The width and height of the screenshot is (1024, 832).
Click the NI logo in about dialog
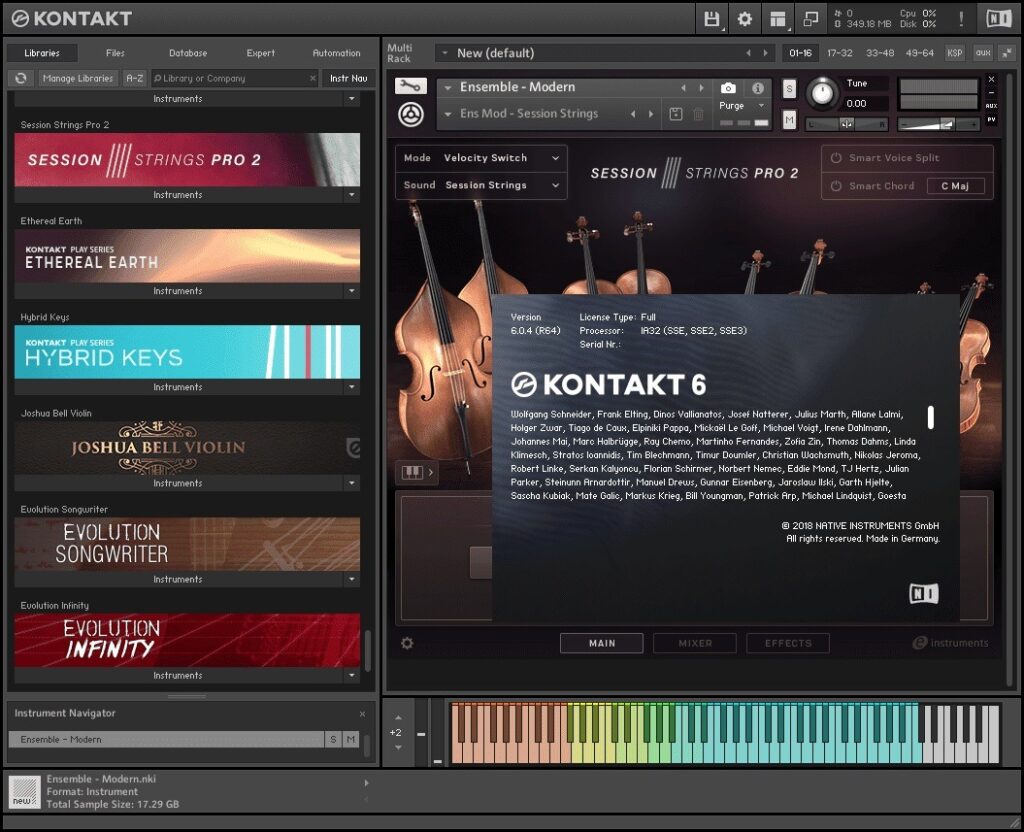923,593
